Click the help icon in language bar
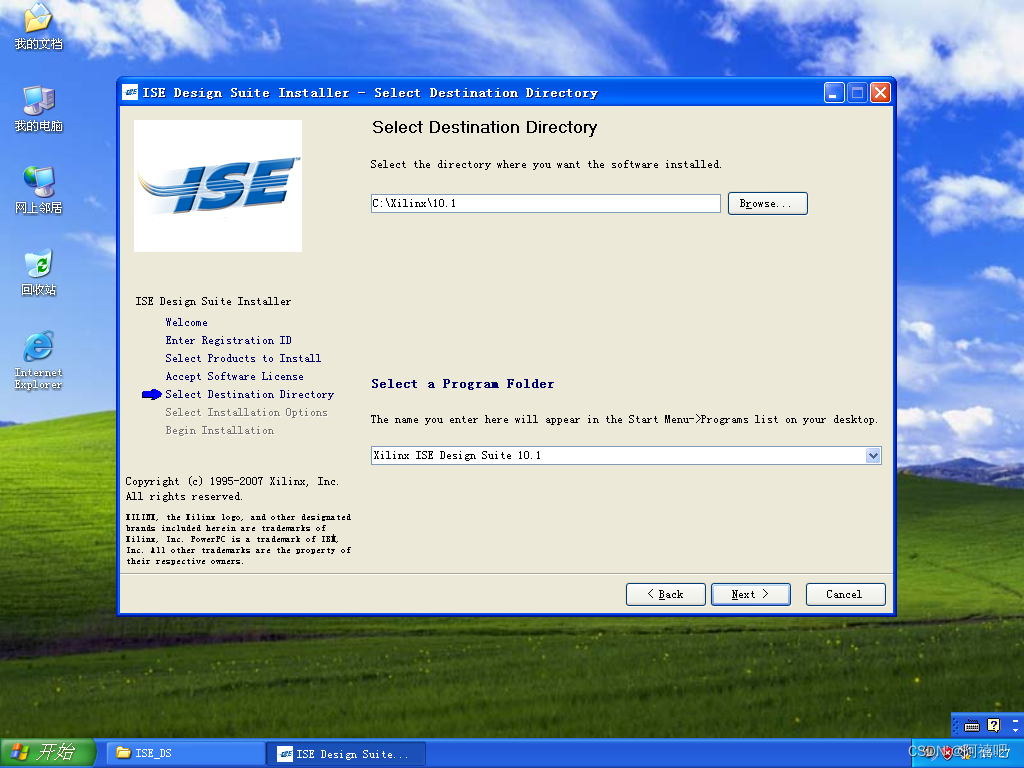This screenshot has width=1024, height=768. [x=993, y=725]
